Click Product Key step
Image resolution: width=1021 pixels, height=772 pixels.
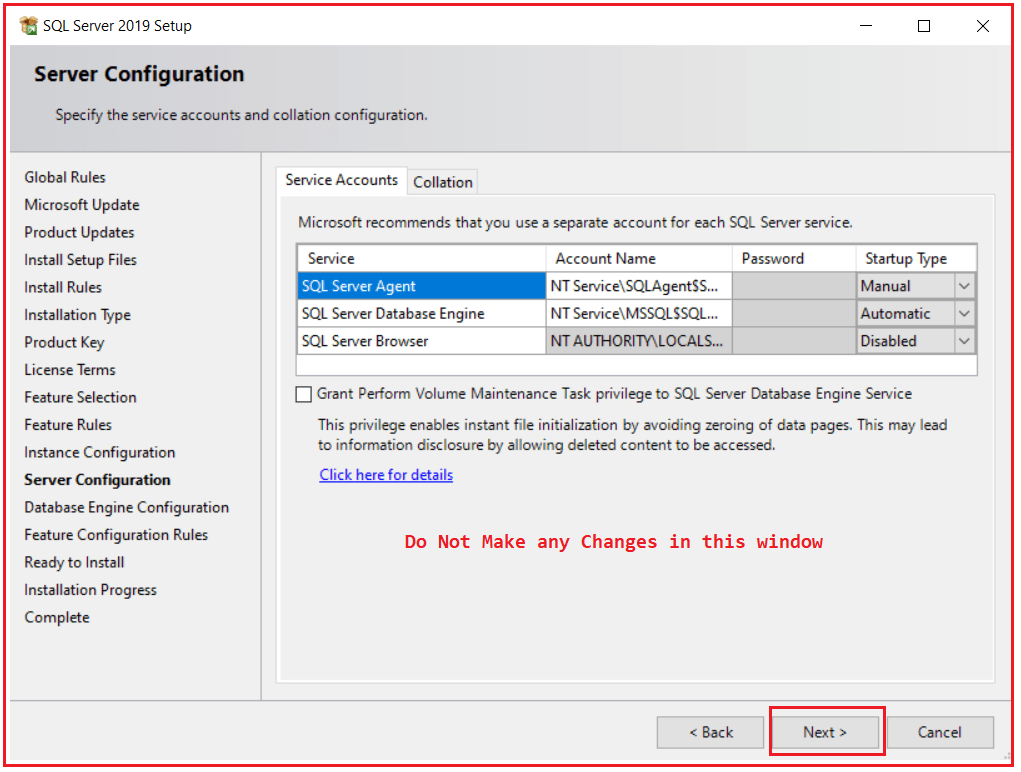coord(64,342)
